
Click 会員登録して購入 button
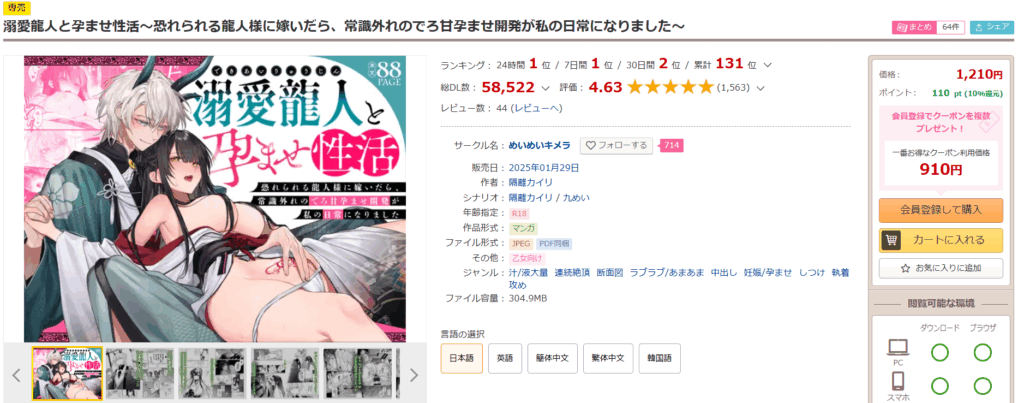940,210
